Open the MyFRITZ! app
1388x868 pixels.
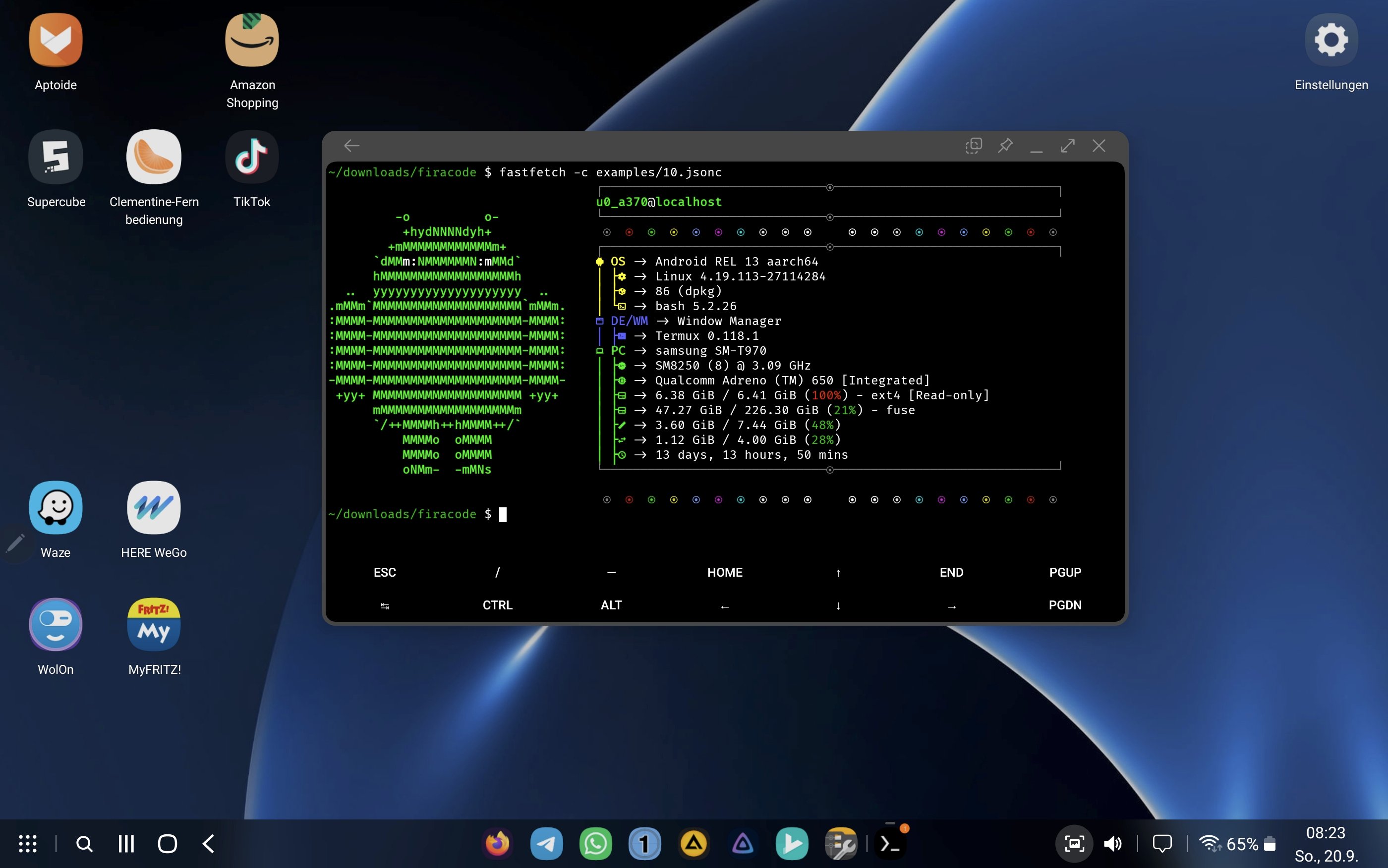[154, 625]
